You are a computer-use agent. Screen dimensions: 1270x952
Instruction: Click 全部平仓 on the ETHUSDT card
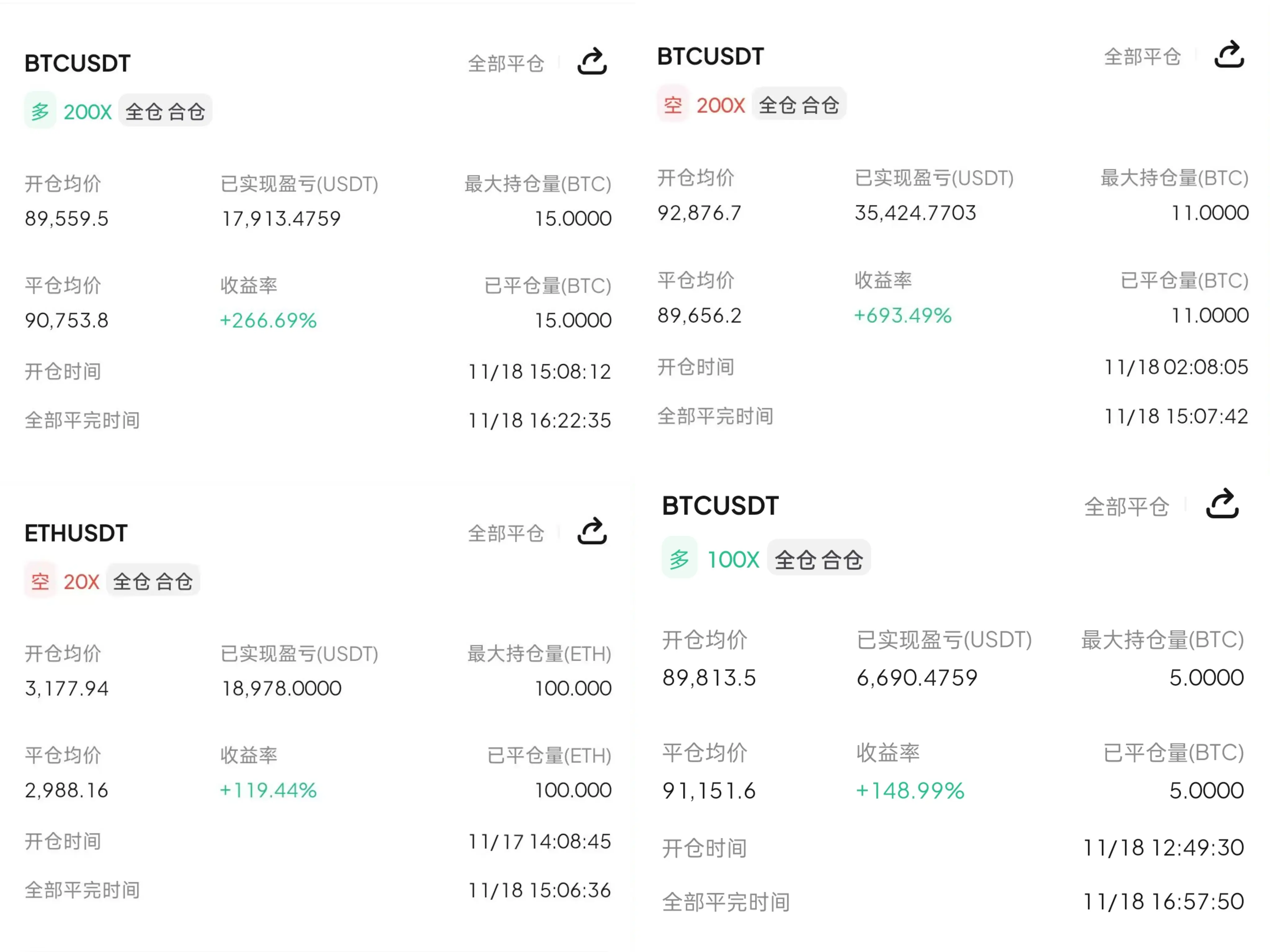click(x=506, y=533)
